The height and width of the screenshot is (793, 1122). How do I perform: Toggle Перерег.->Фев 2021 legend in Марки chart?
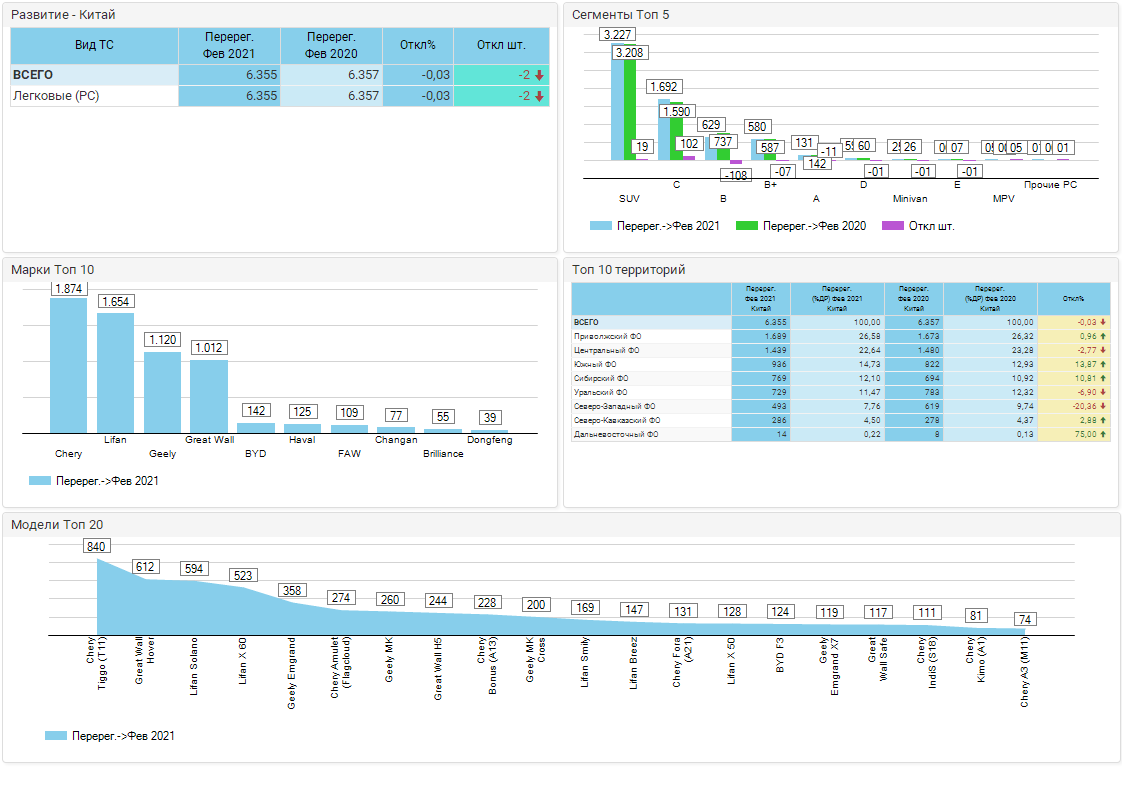(x=94, y=481)
